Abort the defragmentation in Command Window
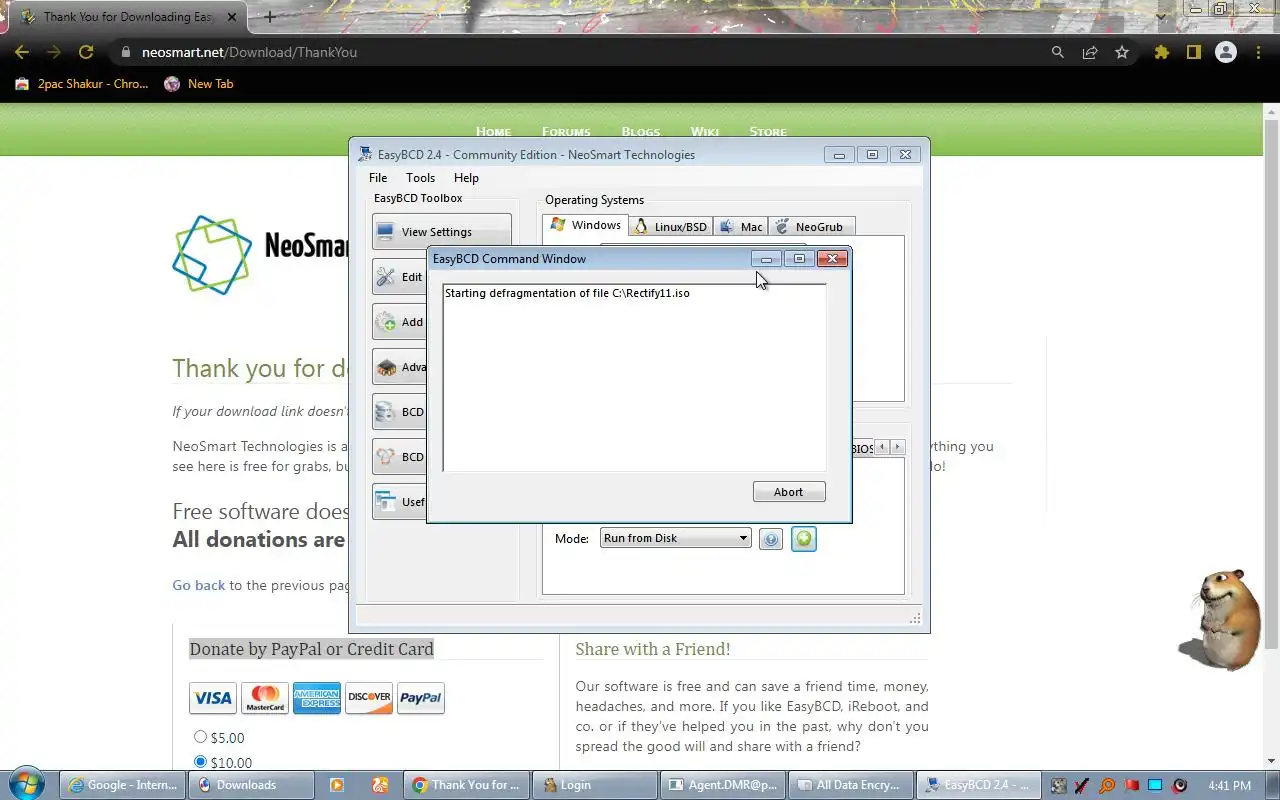 [788, 492]
